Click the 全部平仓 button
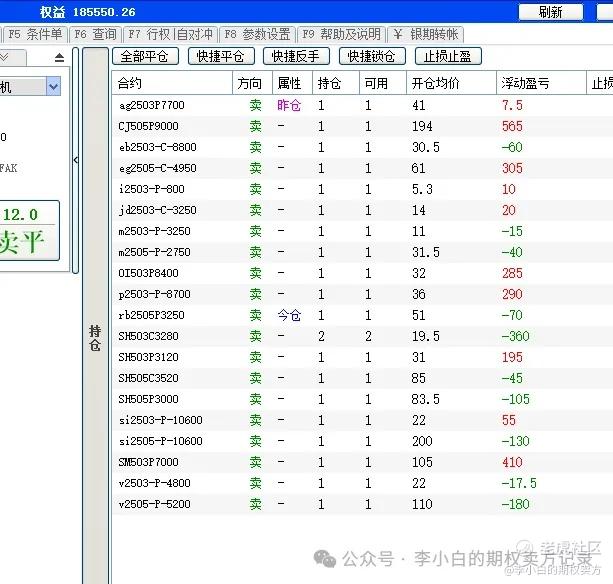The height and width of the screenshot is (584, 613). [145, 56]
